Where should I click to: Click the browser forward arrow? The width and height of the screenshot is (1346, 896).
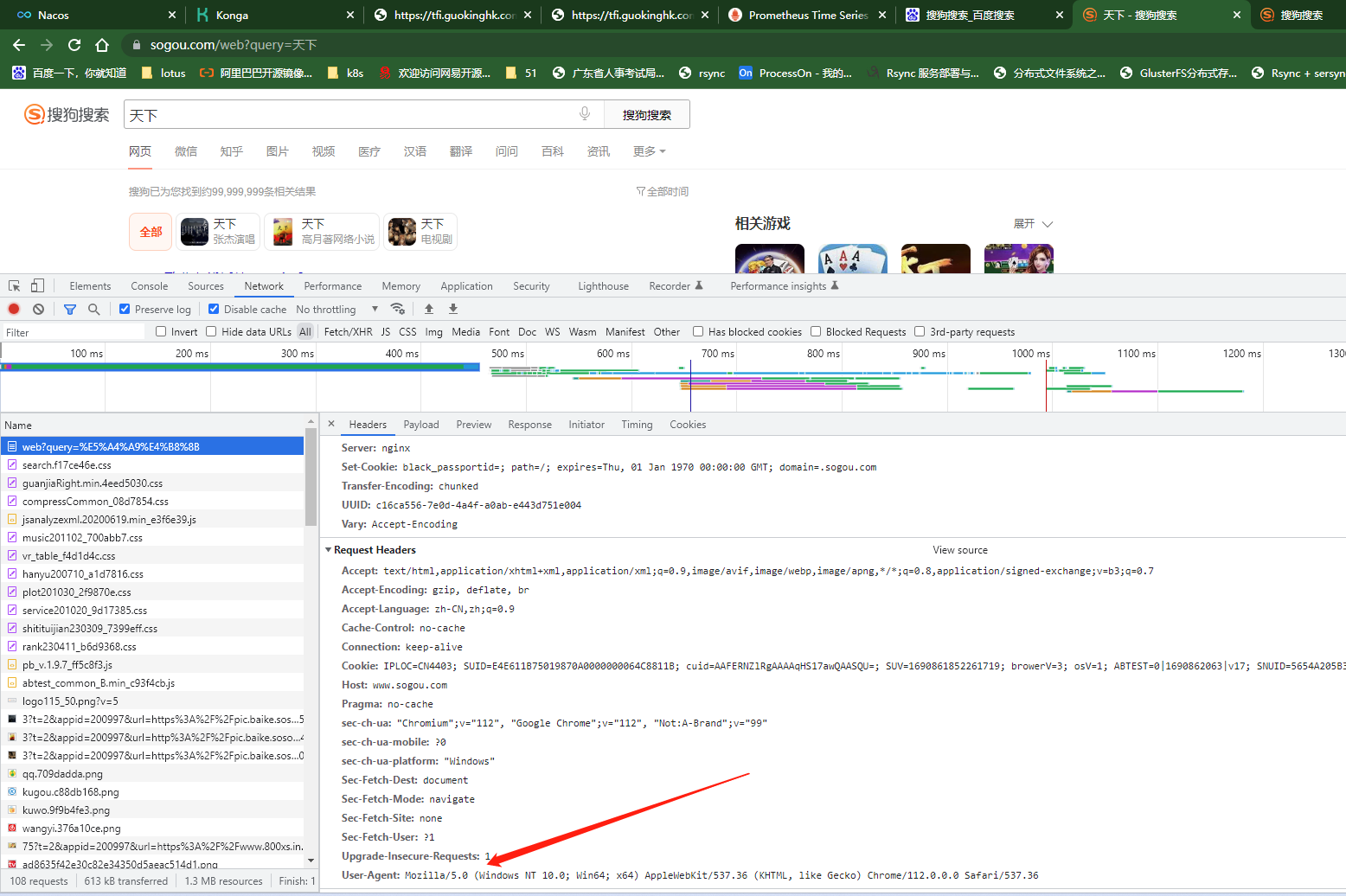click(x=47, y=45)
